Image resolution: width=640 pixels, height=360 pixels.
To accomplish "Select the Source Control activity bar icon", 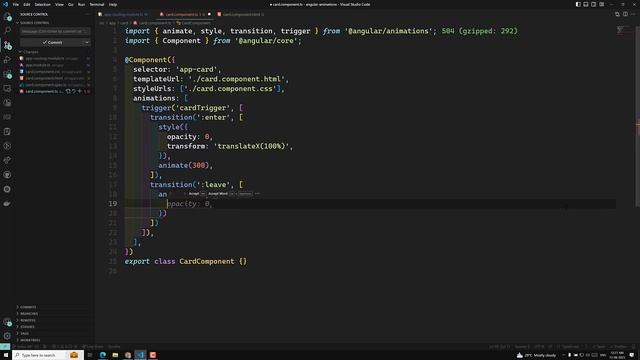I will pyautogui.click(x=7, y=45).
